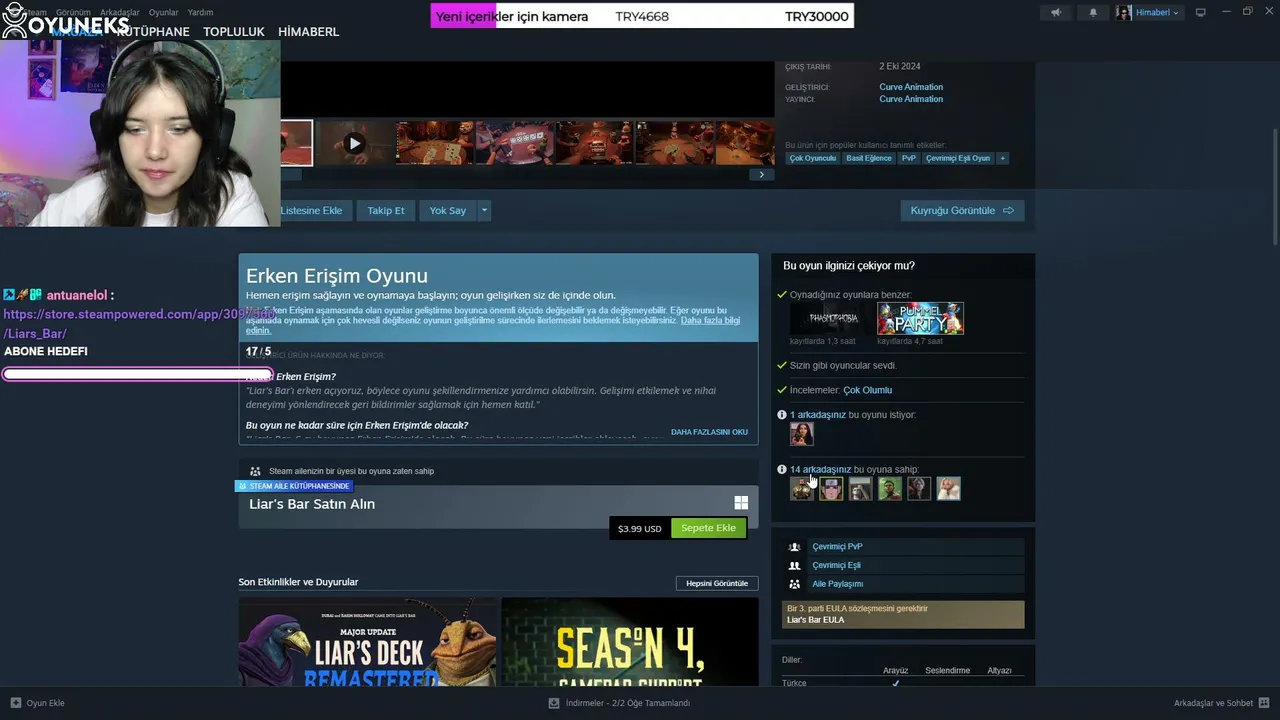1280x720 pixels.
Task: Click the Steam family member icon
Action: coord(255,471)
